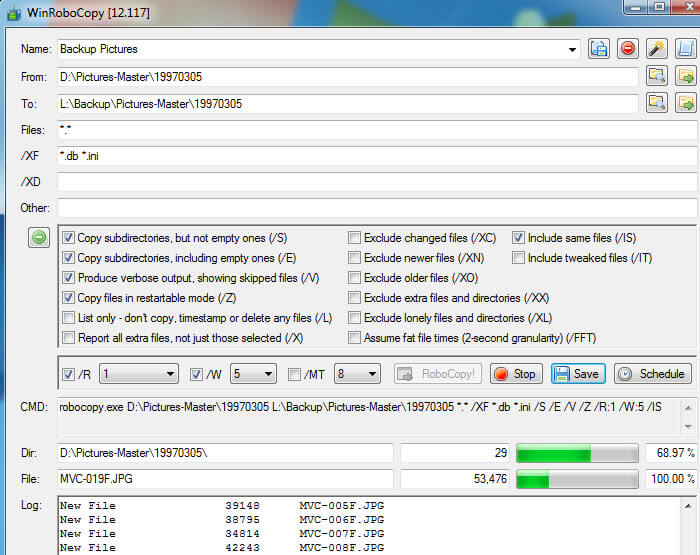Enable the /MT multithread checkbox

(294, 374)
